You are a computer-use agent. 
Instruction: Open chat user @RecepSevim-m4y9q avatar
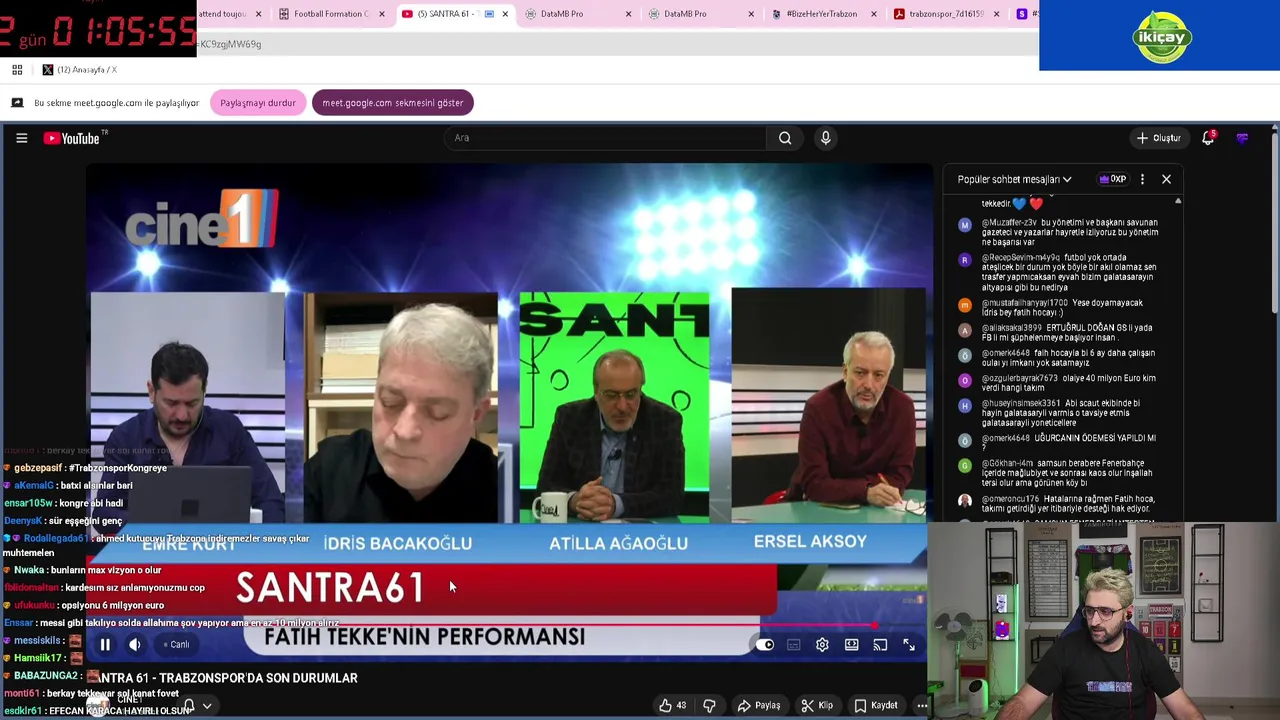[x=965, y=260]
